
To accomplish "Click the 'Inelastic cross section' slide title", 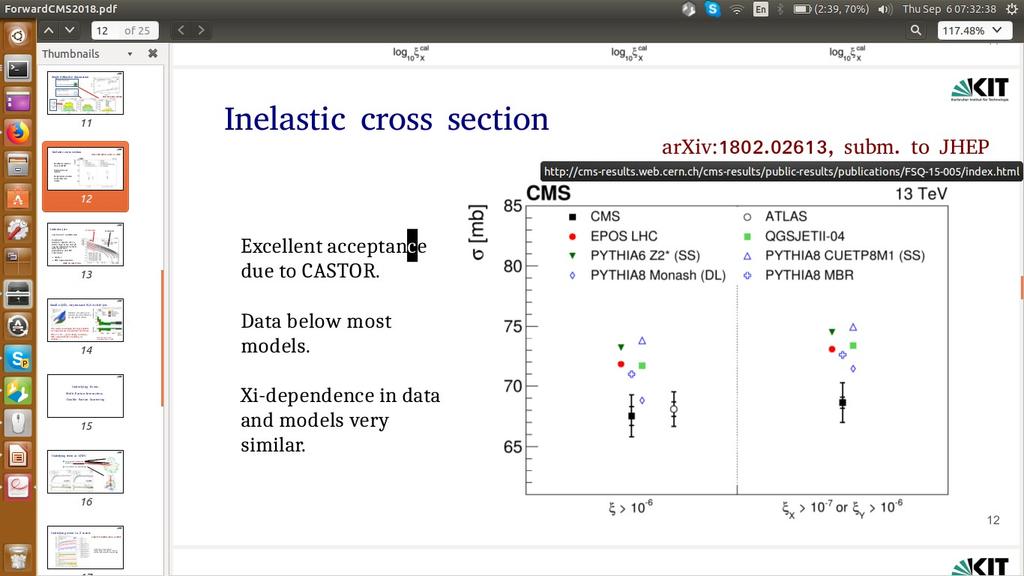I will [x=387, y=120].
